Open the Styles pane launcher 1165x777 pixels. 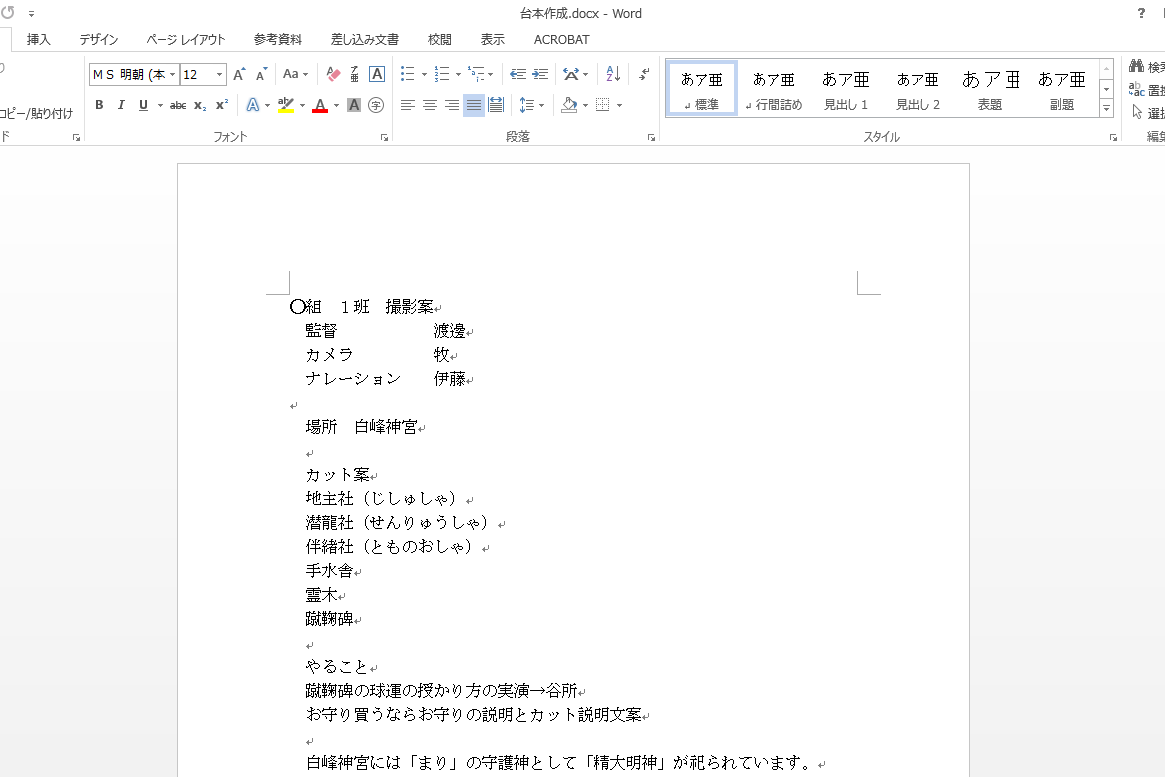(x=1113, y=137)
